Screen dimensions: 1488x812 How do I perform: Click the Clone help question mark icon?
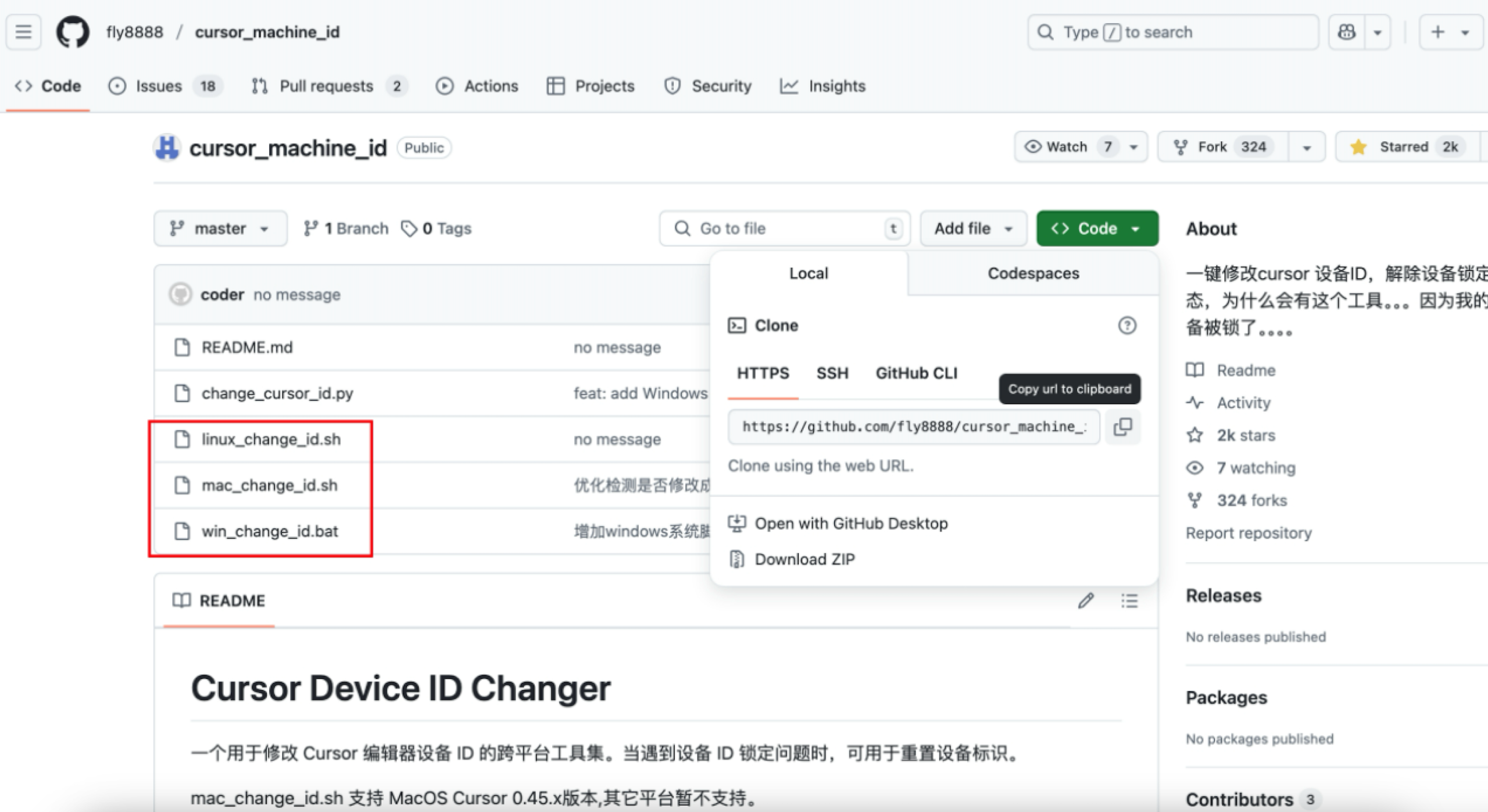1127,325
